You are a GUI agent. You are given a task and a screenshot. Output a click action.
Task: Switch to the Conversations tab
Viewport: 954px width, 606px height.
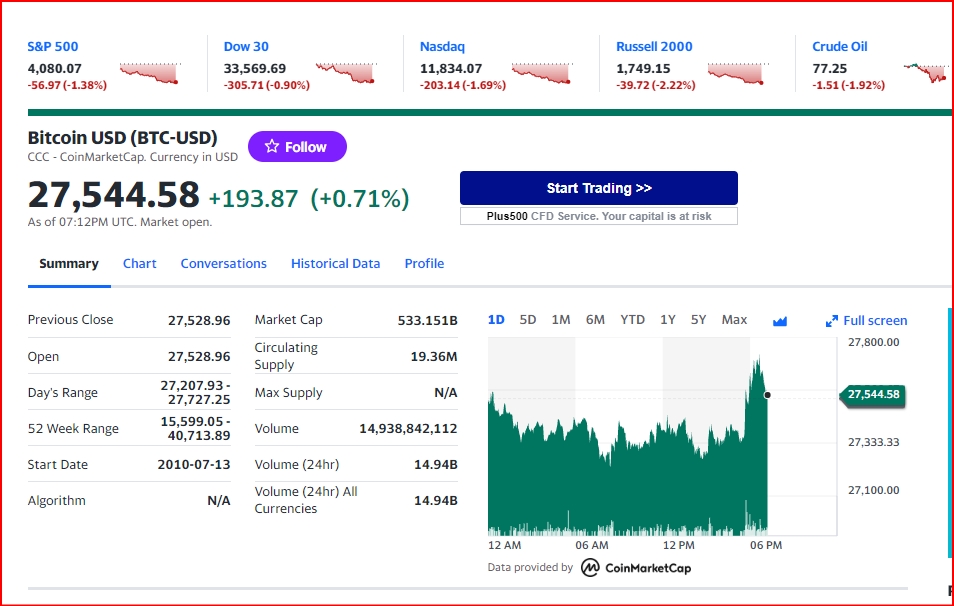point(223,264)
